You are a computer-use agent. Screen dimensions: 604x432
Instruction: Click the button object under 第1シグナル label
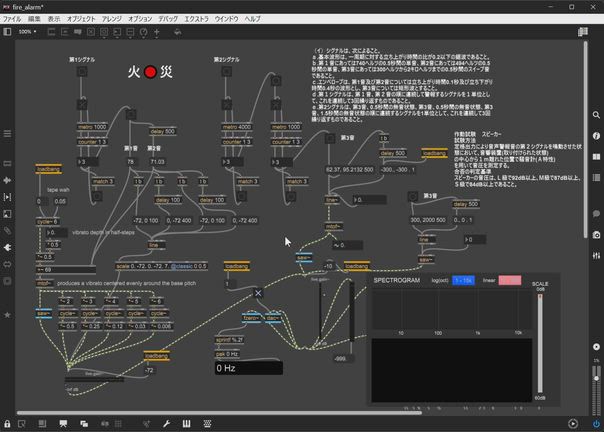[82, 71]
